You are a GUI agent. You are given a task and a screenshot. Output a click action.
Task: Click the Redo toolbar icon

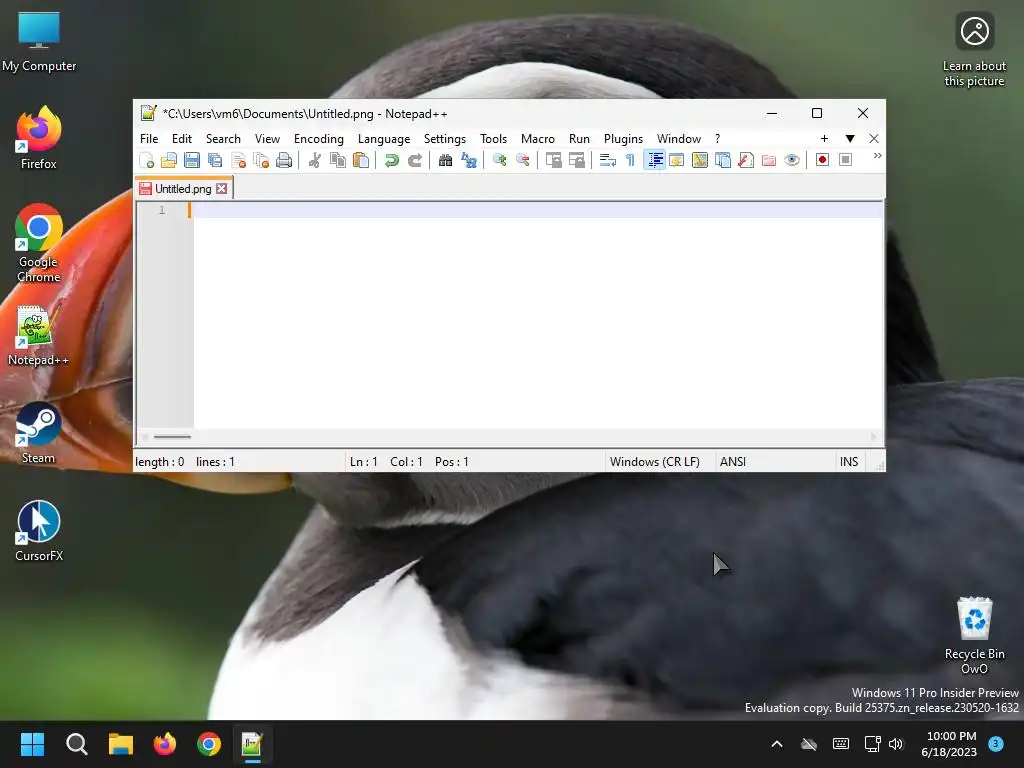[415, 160]
